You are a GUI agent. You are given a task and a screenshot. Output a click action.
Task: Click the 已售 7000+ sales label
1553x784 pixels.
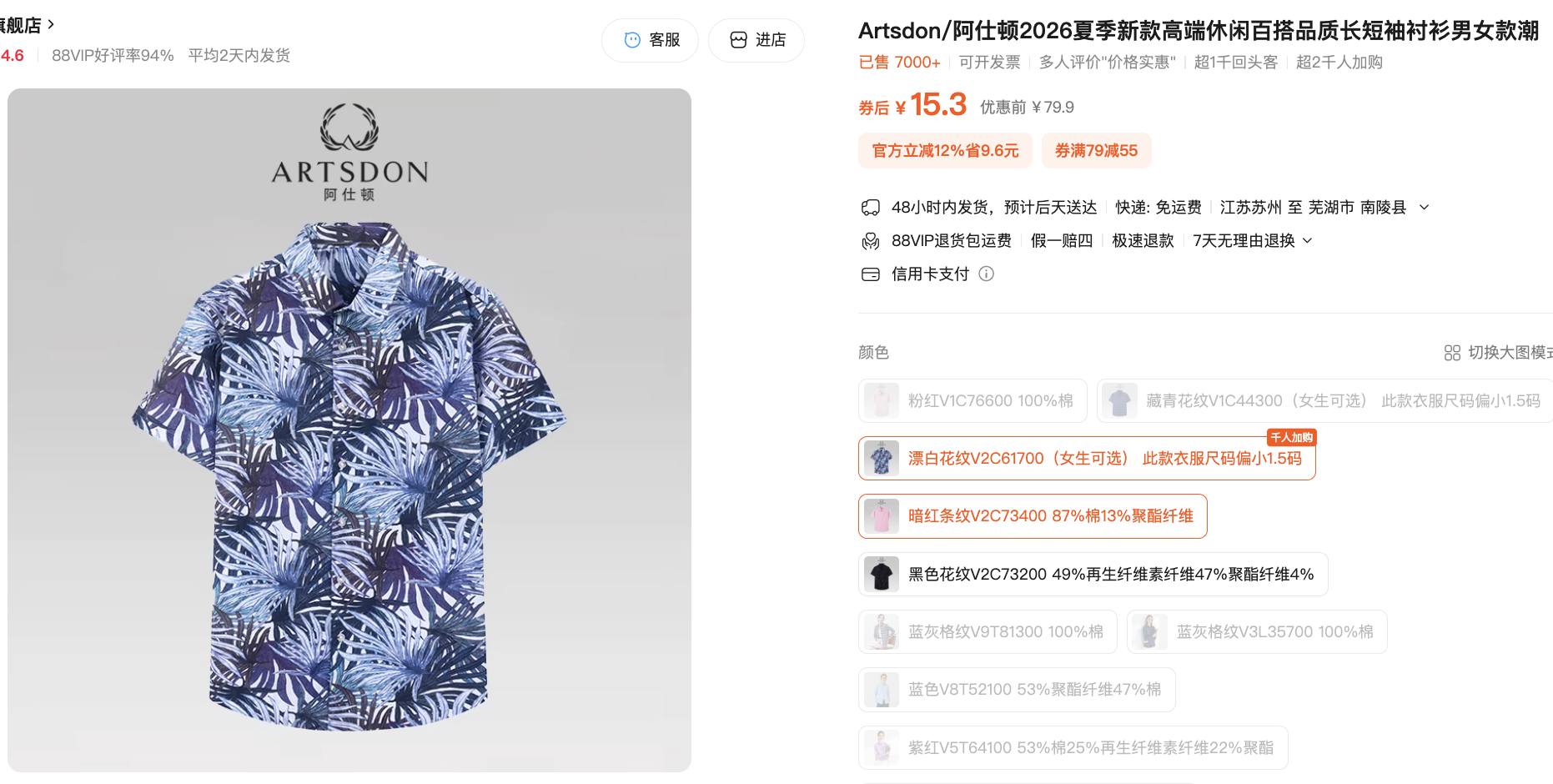pyautogui.click(x=899, y=63)
